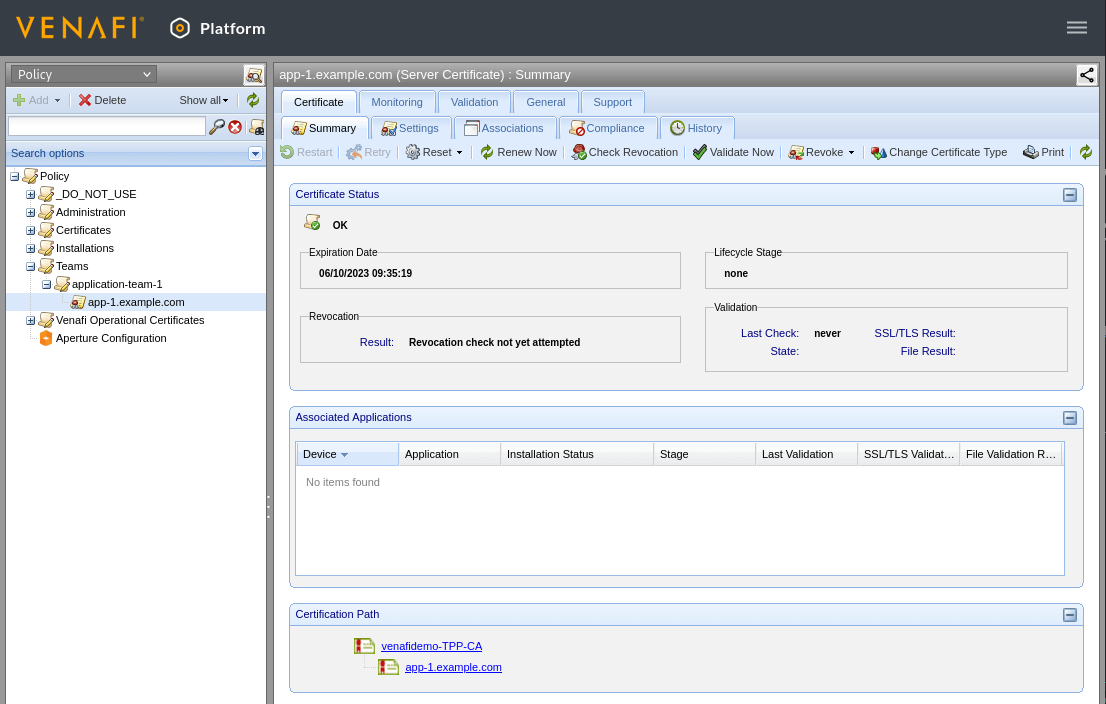The height and width of the screenshot is (704, 1106).
Task: Click Renew Now in the toolbar
Action: 518,152
